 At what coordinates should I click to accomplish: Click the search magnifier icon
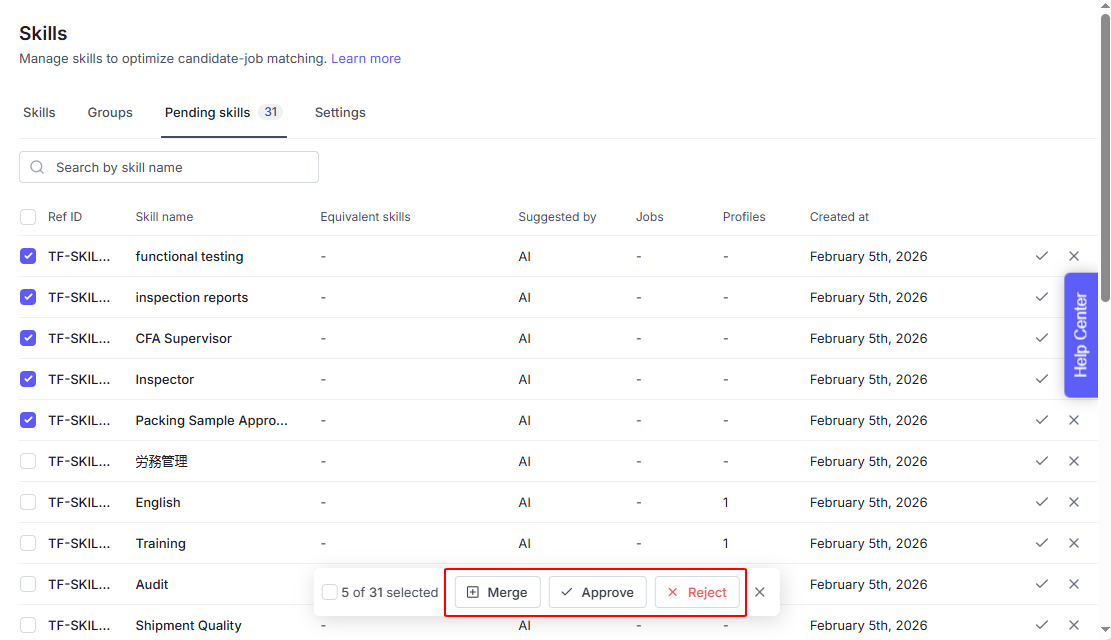point(38,167)
